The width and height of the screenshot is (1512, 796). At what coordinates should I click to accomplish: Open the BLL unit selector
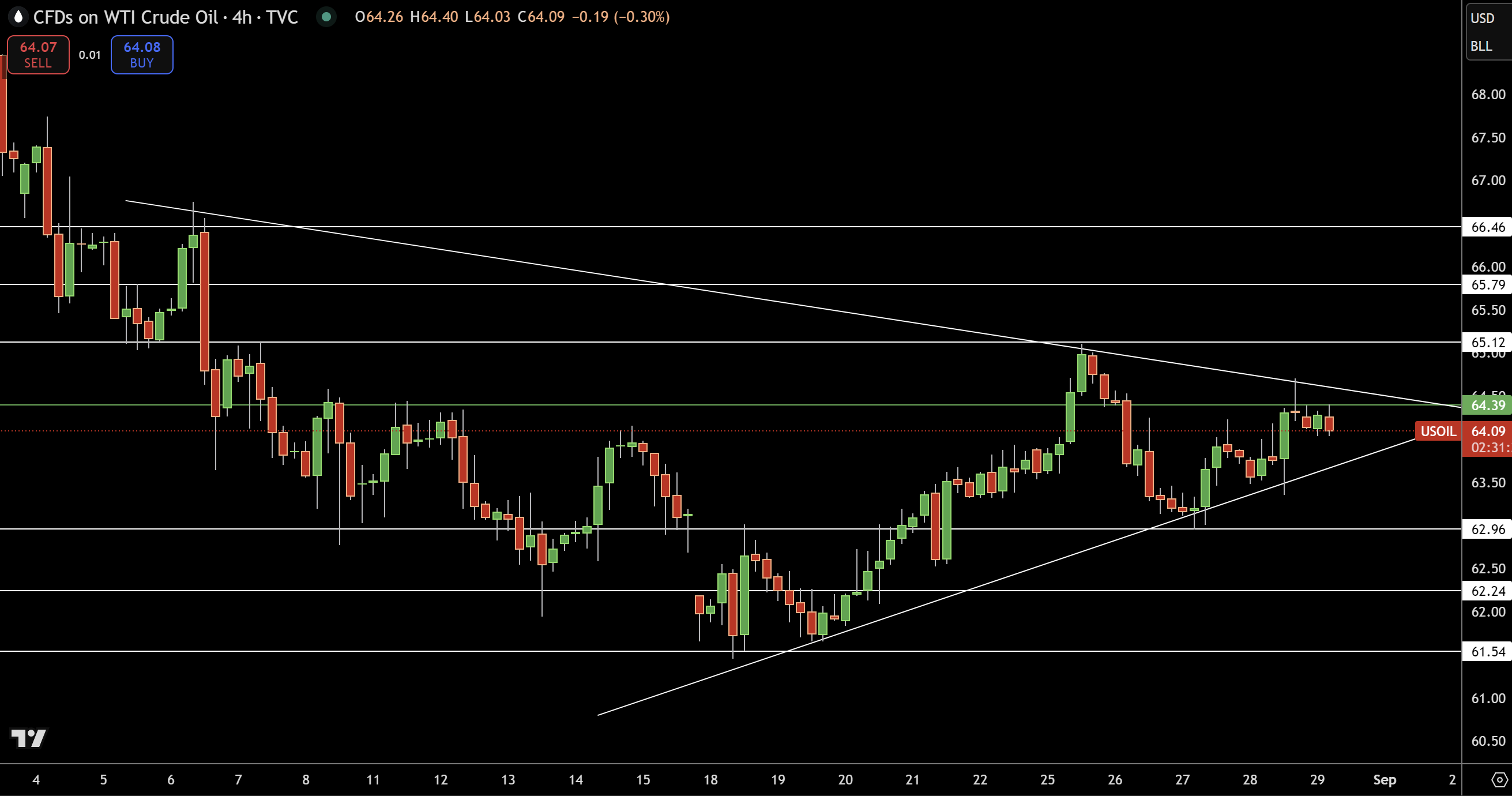pos(1481,46)
